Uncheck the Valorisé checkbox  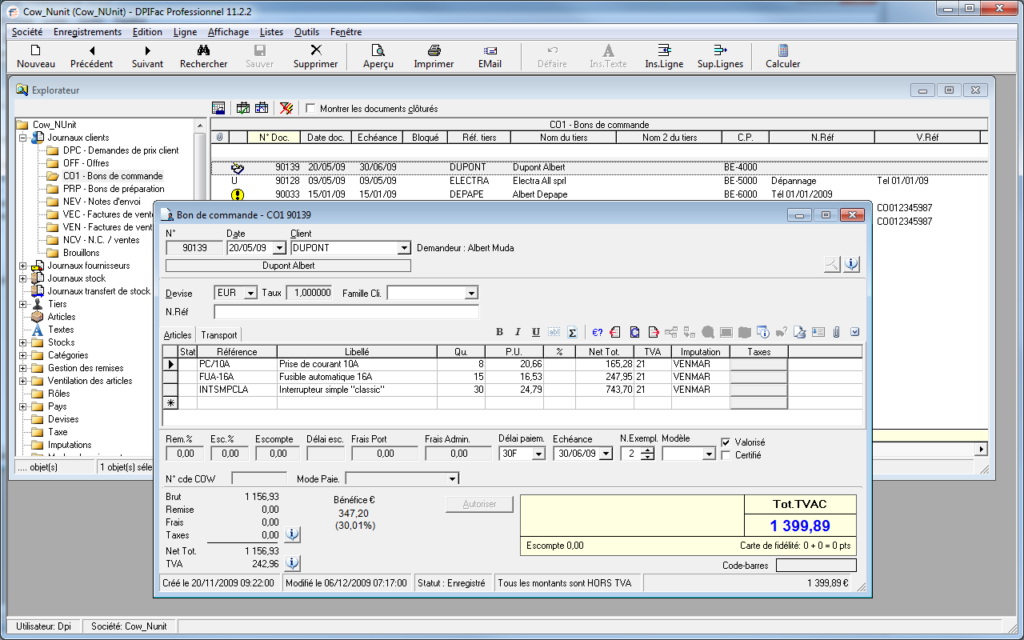coord(726,442)
